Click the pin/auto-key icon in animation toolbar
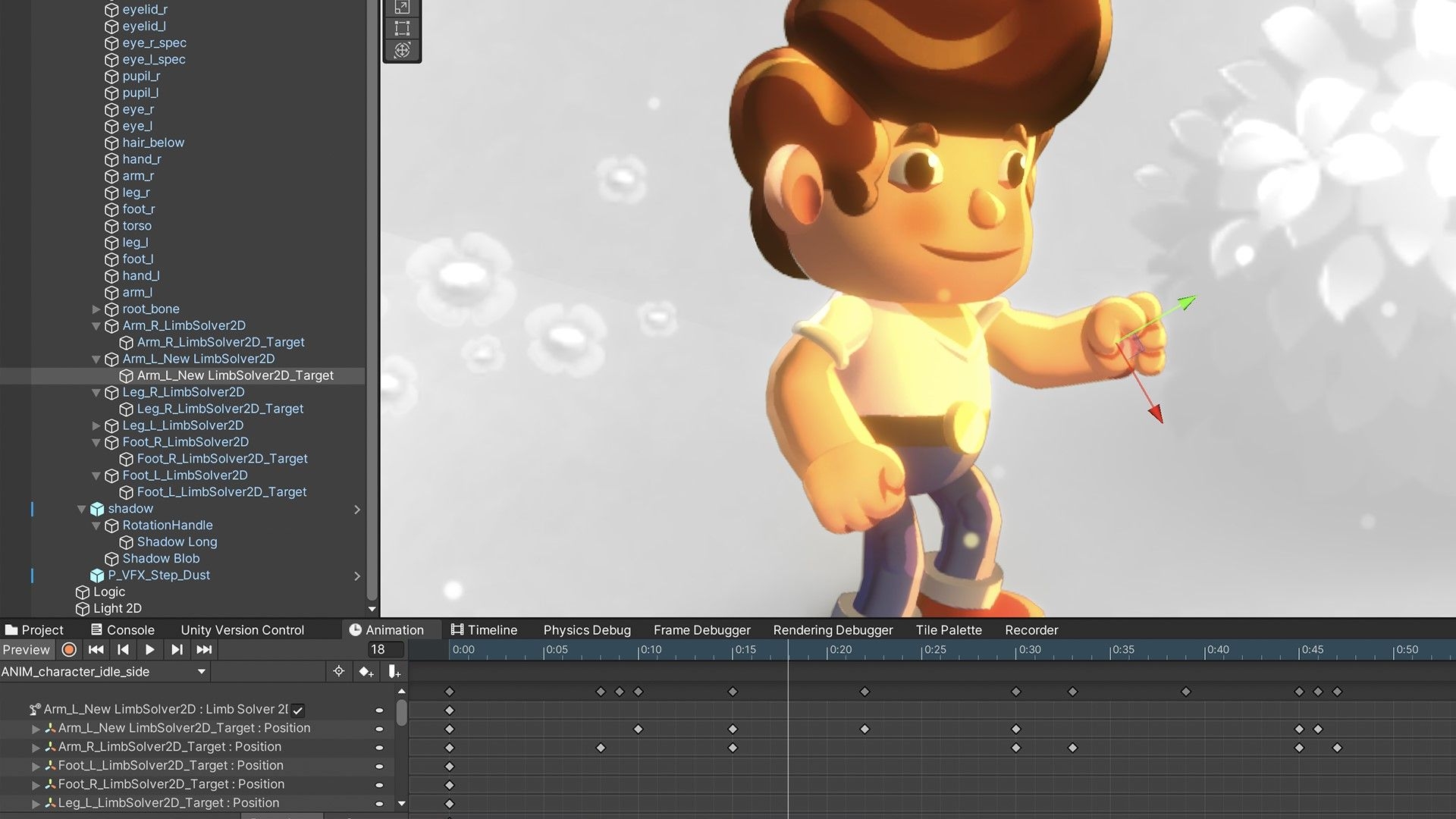This screenshot has width=1456, height=819. (338, 670)
